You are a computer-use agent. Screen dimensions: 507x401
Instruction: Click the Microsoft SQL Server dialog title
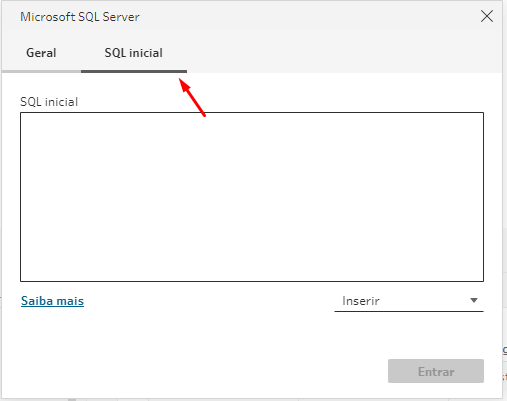pyautogui.click(x=80, y=17)
